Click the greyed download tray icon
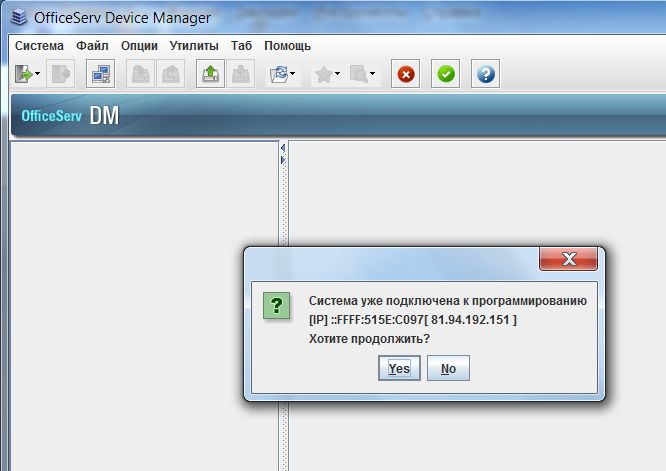 (240, 74)
